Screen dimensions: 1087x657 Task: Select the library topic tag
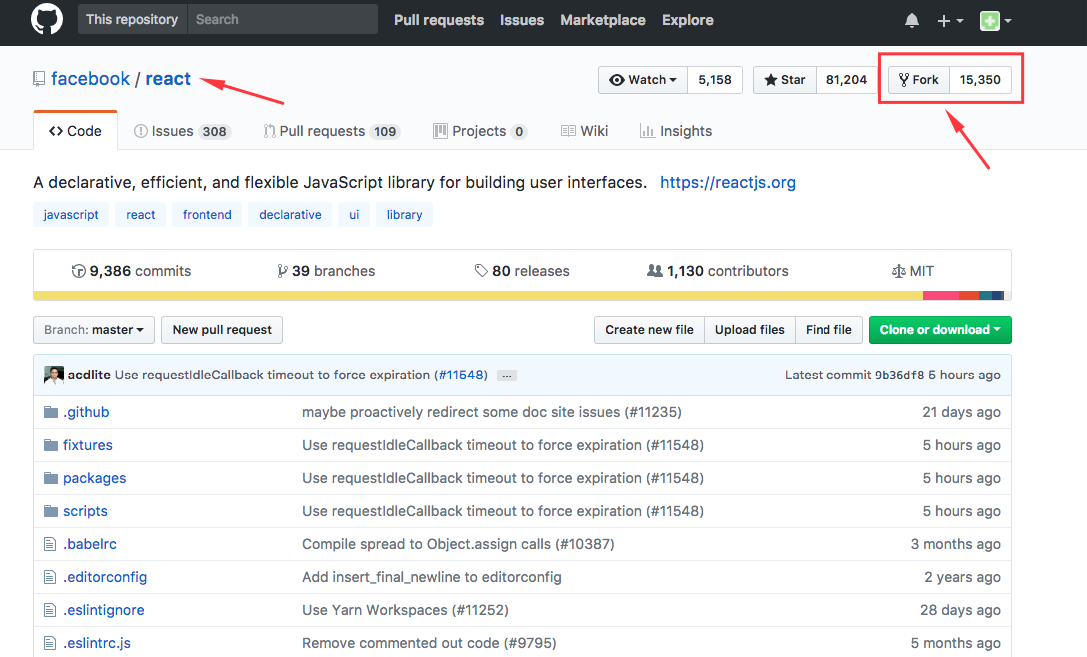404,215
